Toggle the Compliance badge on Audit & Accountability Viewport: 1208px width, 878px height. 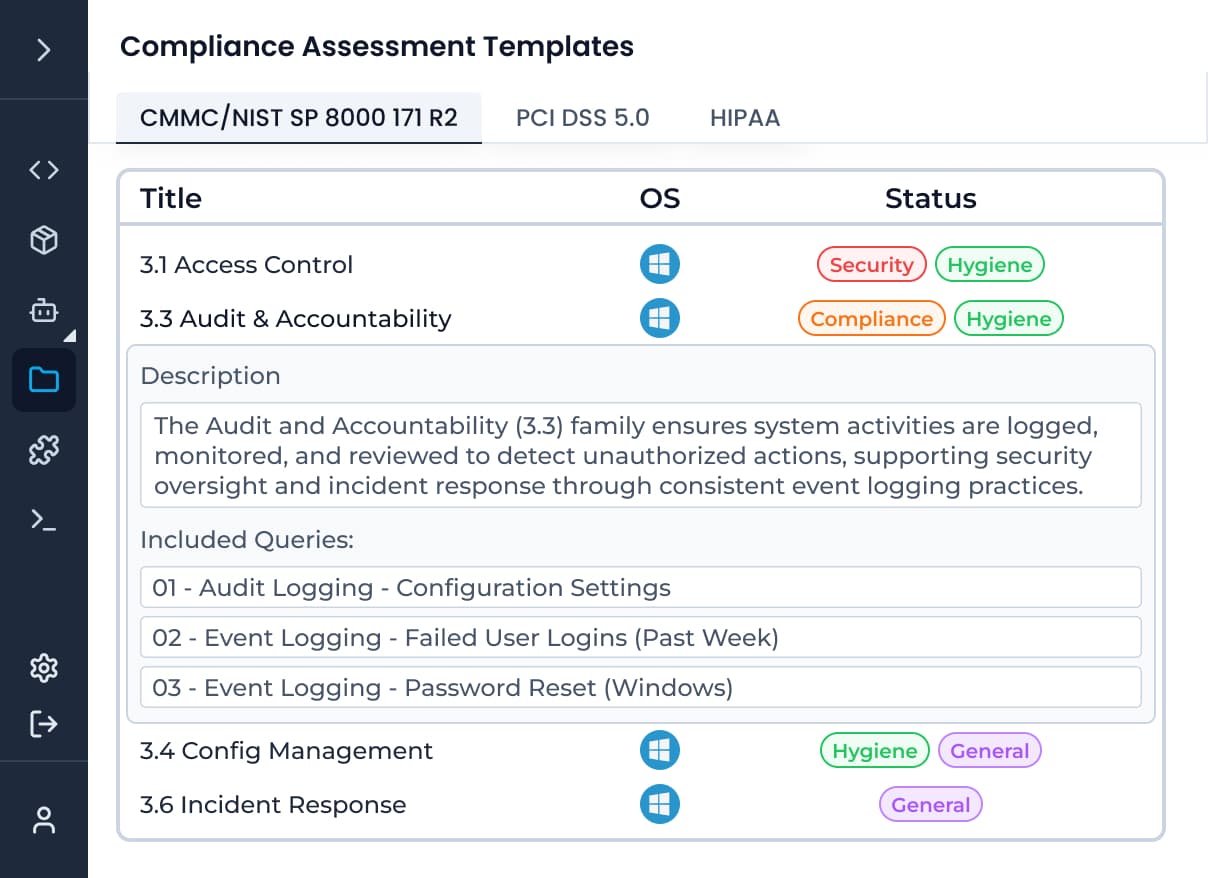click(871, 318)
